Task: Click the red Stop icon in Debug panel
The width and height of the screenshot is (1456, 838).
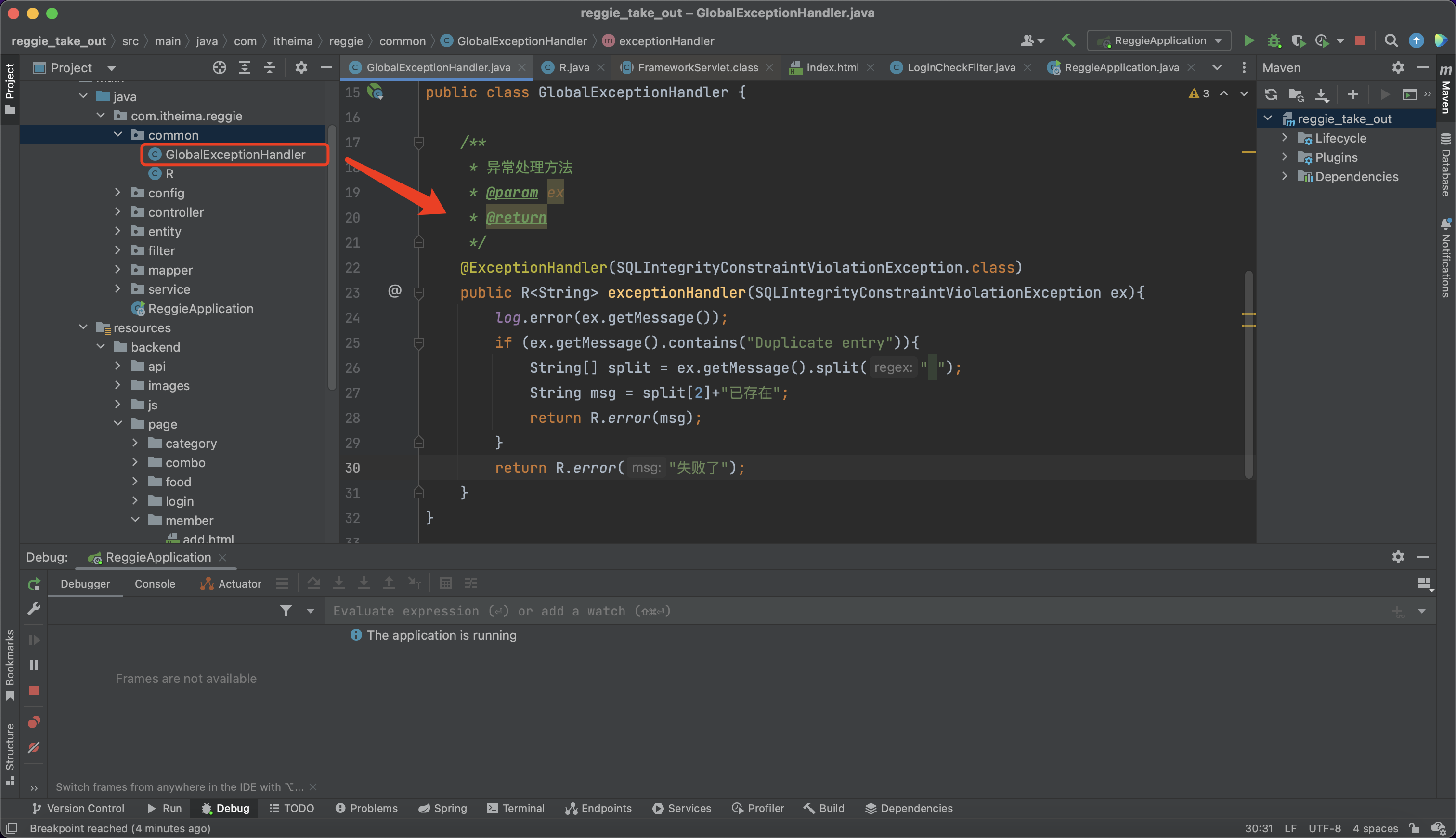Action: click(34, 691)
